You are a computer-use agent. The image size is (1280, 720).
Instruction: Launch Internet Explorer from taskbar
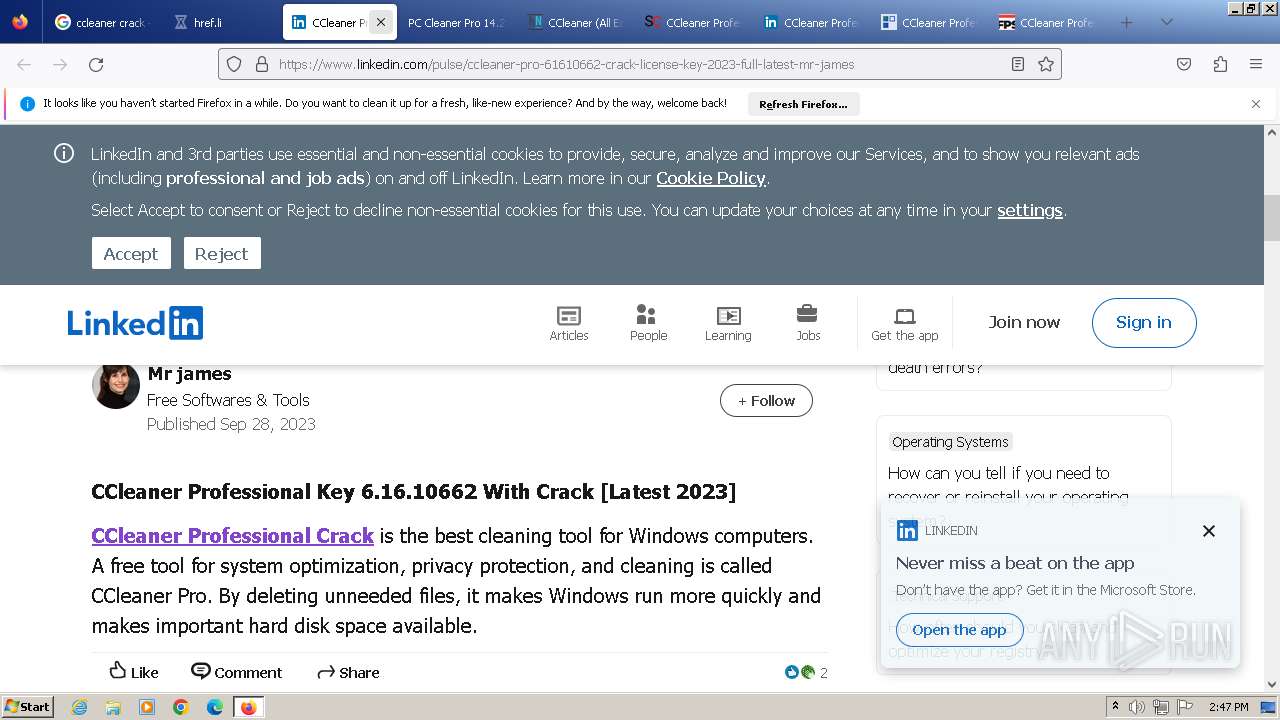click(80, 707)
